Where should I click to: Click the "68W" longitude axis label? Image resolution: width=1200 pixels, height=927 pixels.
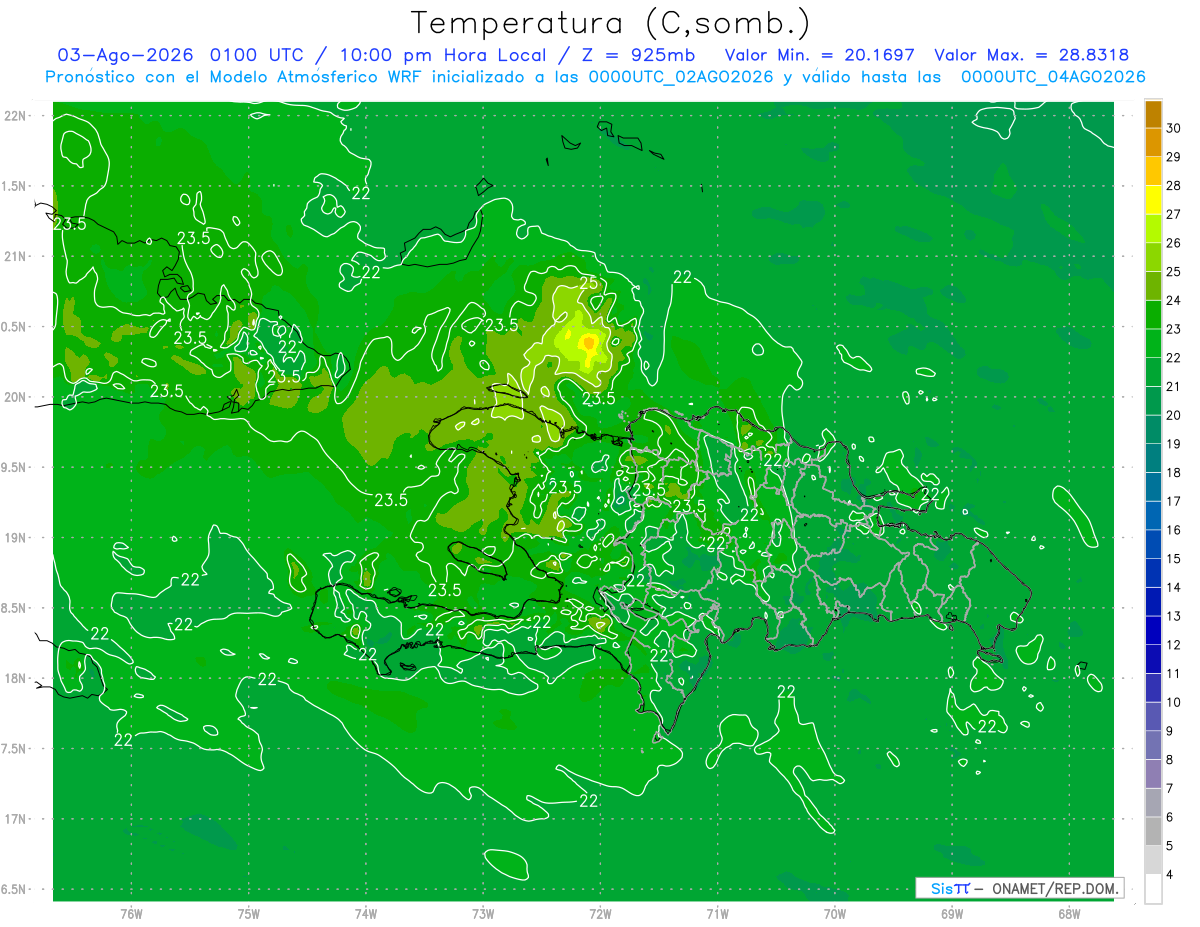pyautogui.click(x=1069, y=914)
